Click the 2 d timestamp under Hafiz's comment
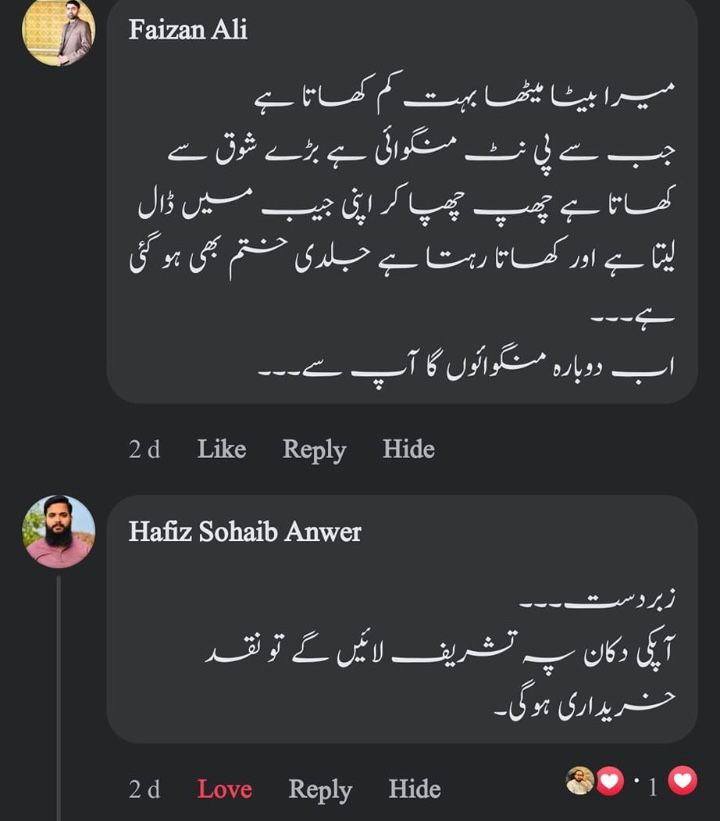Screen dimensions: 720x821 [144, 789]
